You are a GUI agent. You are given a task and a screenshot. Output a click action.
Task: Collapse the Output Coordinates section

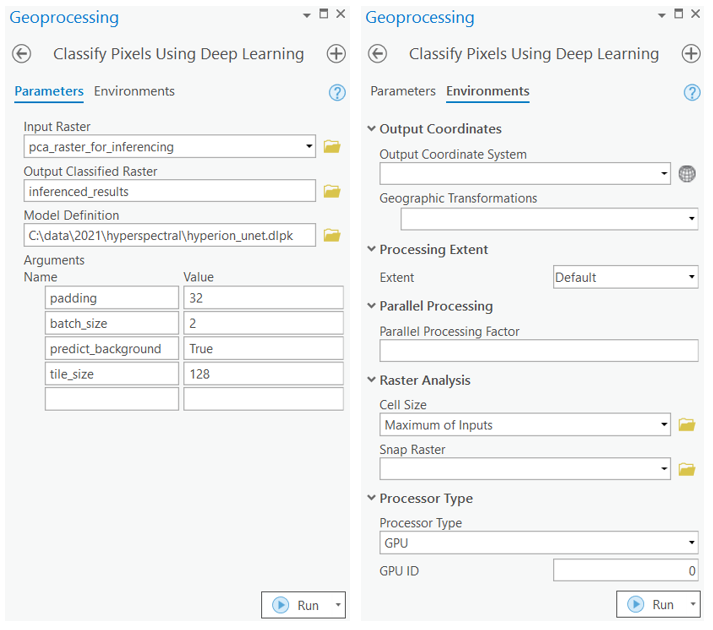[372, 129]
